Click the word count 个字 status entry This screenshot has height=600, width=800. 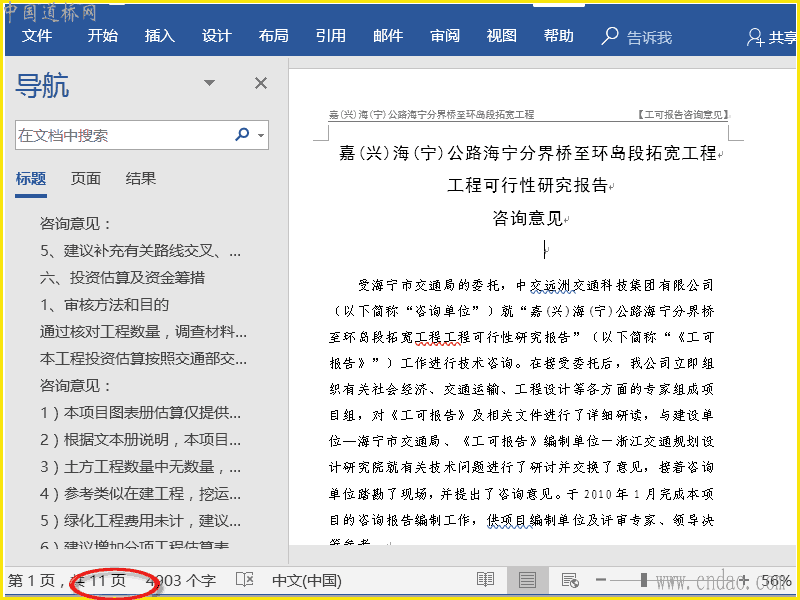click(181, 581)
